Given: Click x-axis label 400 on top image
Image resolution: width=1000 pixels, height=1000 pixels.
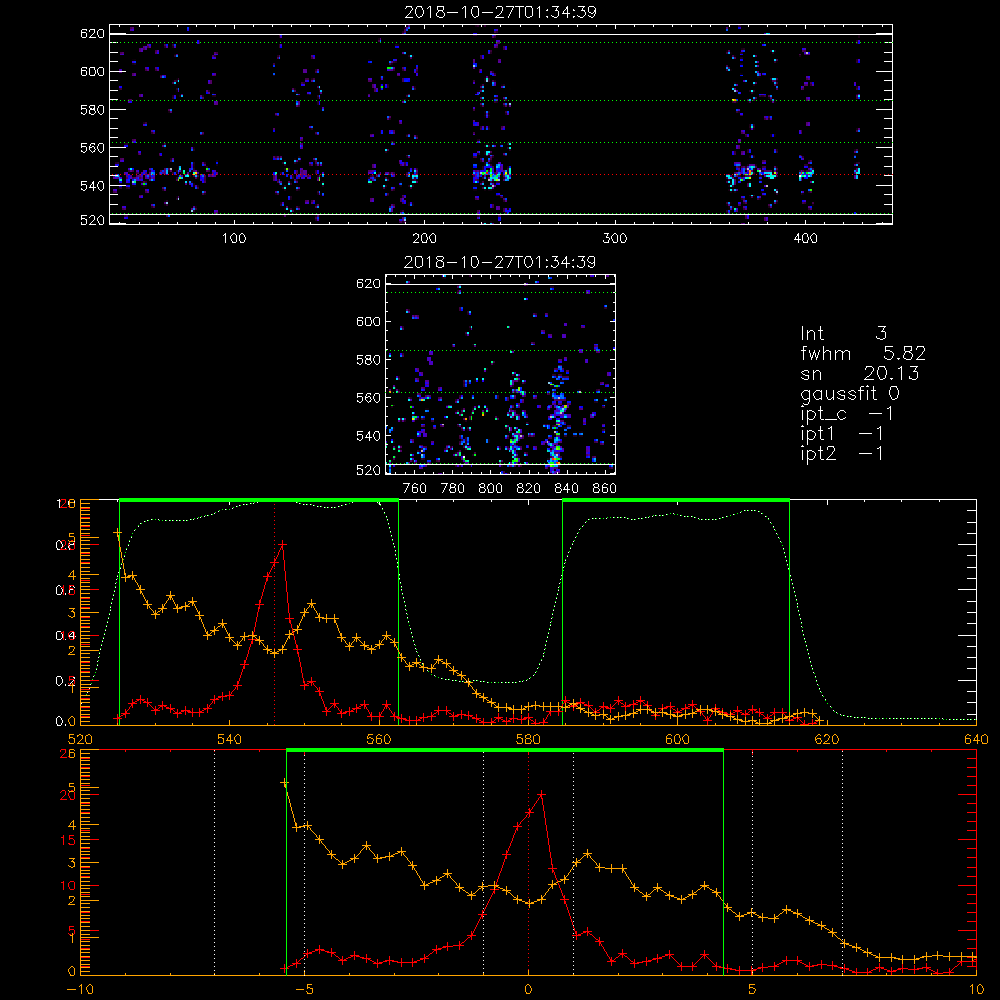Looking at the screenshot, I should [805, 239].
